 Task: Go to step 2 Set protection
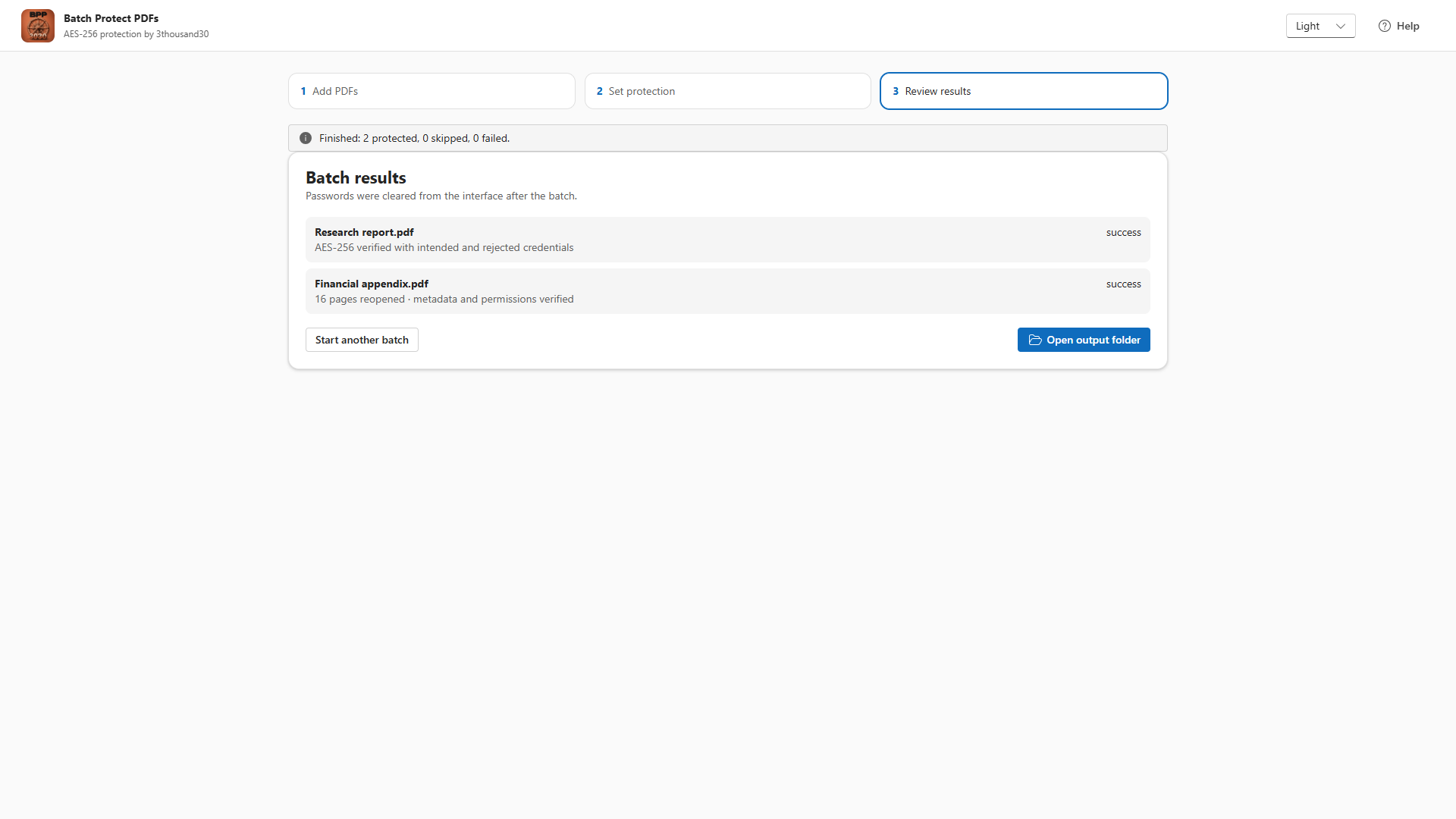pyautogui.click(x=728, y=91)
